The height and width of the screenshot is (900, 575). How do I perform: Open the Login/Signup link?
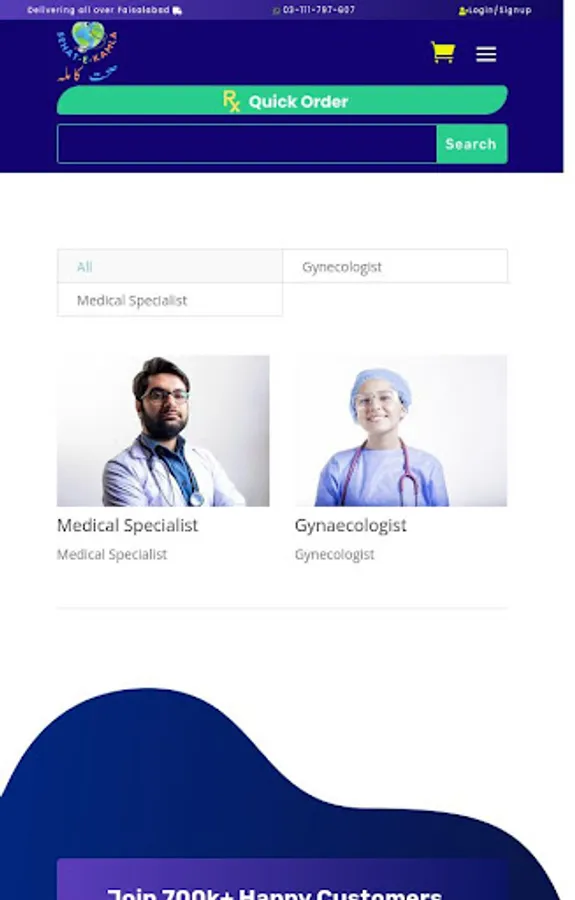pos(499,10)
